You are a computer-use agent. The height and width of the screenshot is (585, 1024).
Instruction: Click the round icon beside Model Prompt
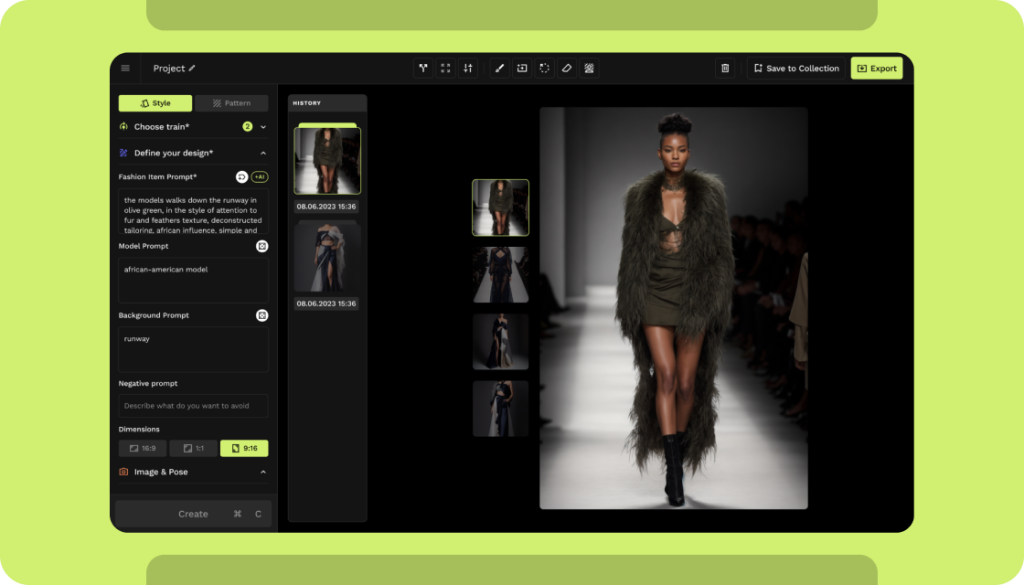pos(262,246)
